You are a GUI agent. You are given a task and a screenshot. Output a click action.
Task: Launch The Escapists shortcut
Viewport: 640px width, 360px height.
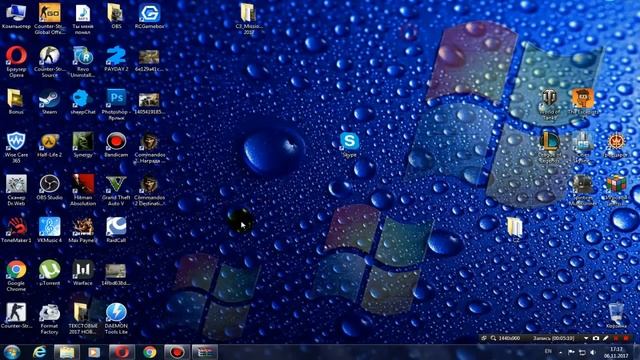pos(583,101)
